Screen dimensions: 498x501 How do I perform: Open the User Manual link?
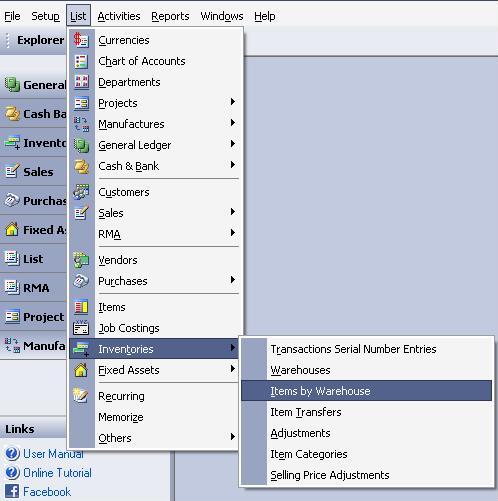pos(53,454)
